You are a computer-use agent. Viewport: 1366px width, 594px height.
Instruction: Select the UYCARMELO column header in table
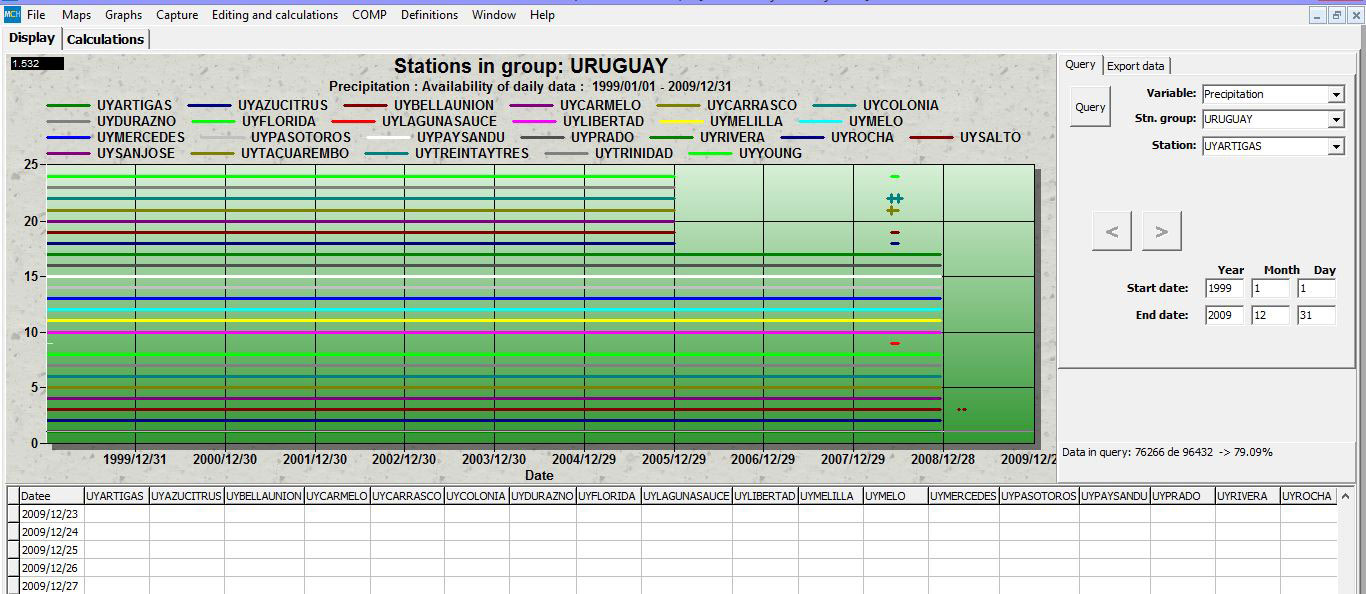pyautogui.click(x=337, y=496)
